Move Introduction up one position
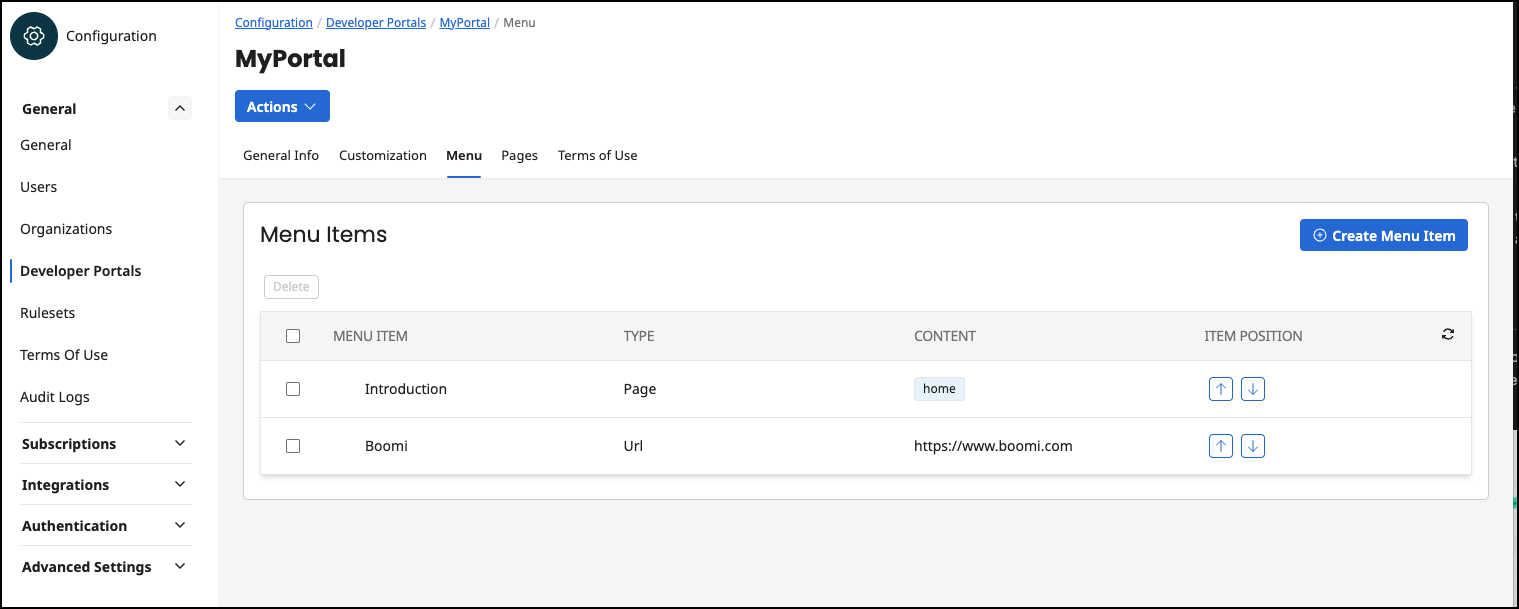1519x609 pixels. [1220, 388]
